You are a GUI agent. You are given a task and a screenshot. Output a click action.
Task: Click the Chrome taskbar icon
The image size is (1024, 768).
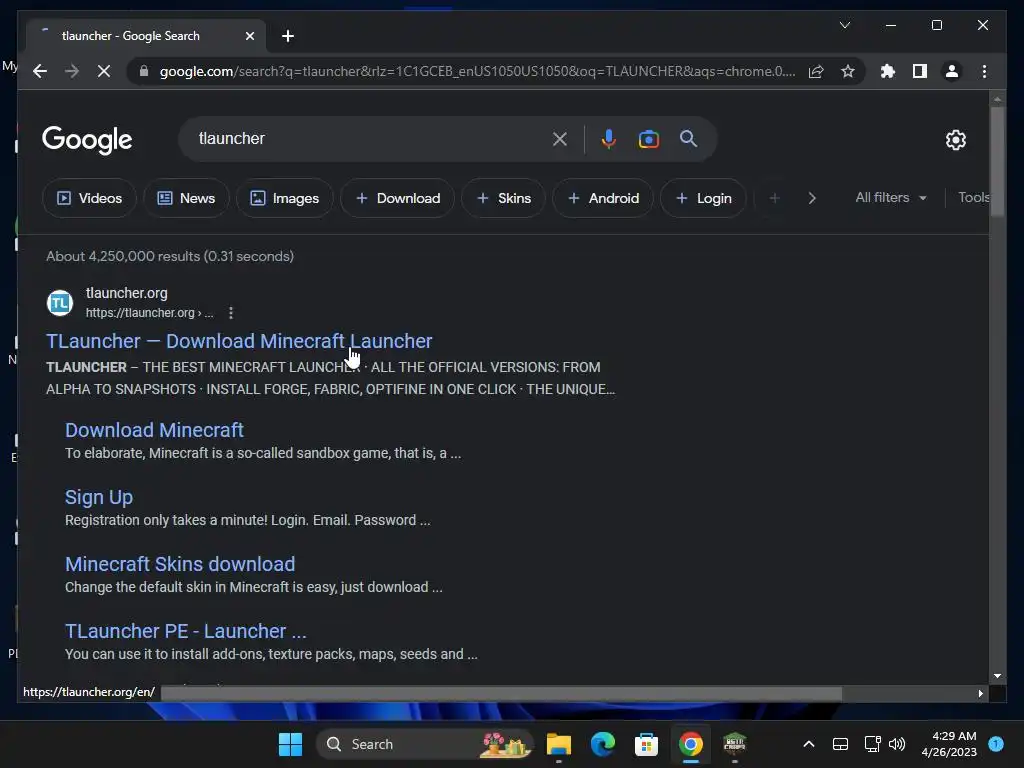click(690, 744)
